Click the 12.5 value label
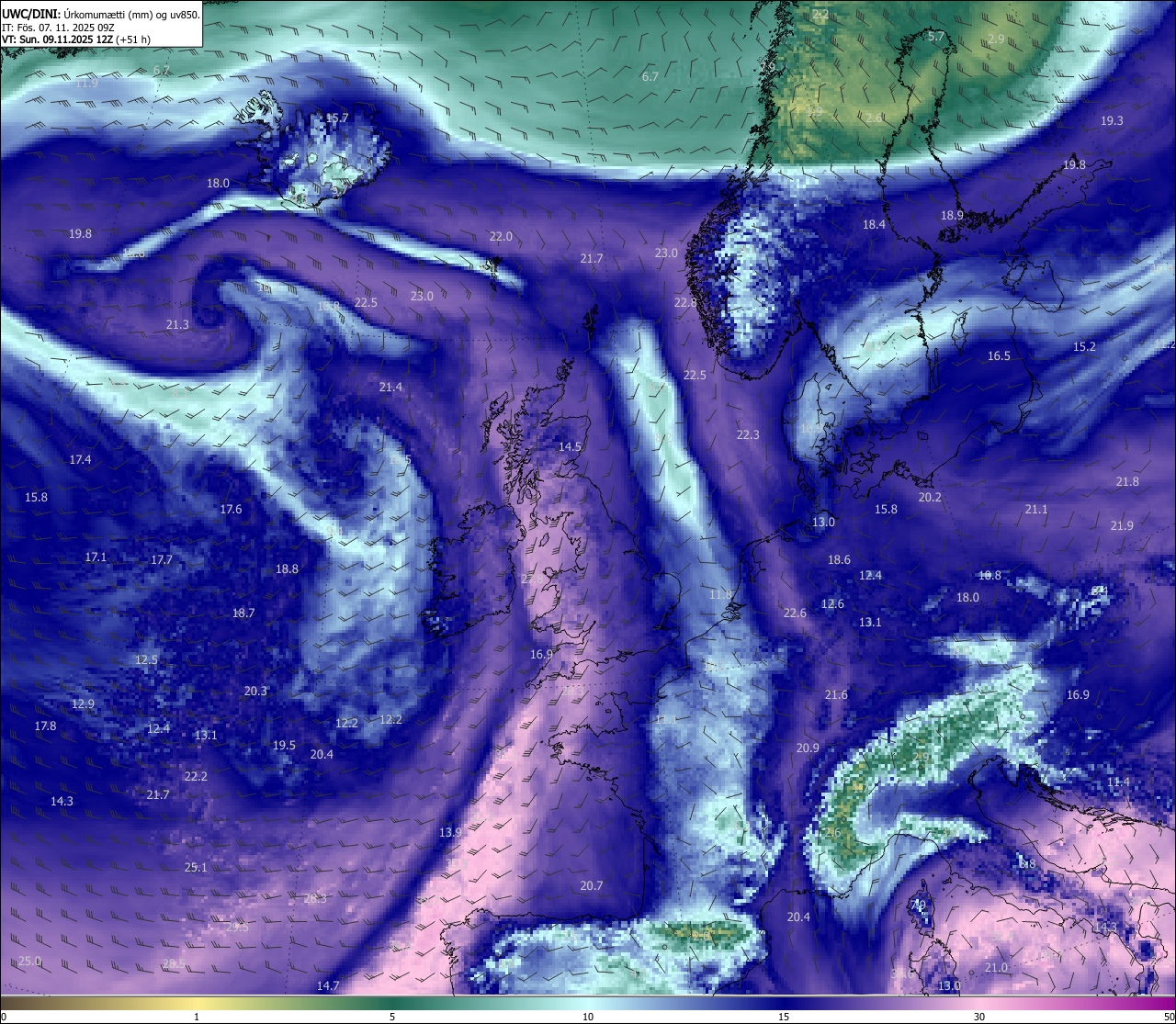Image resolution: width=1176 pixels, height=1024 pixels. [146, 659]
